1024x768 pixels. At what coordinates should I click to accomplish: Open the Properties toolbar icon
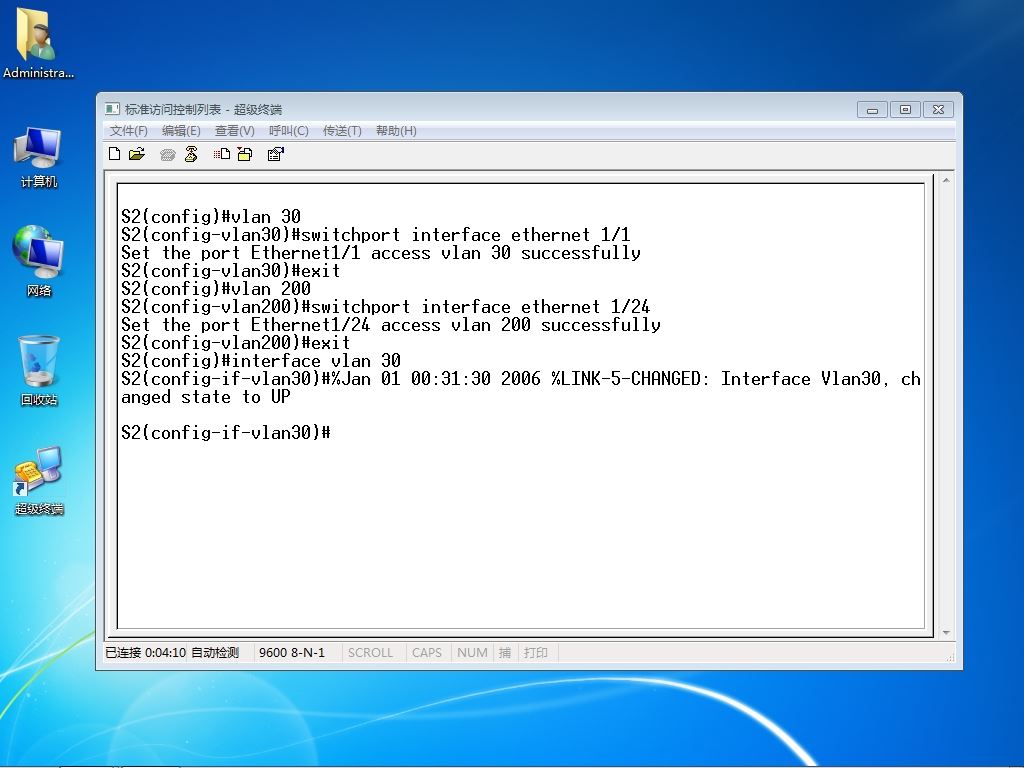tap(276, 154)
